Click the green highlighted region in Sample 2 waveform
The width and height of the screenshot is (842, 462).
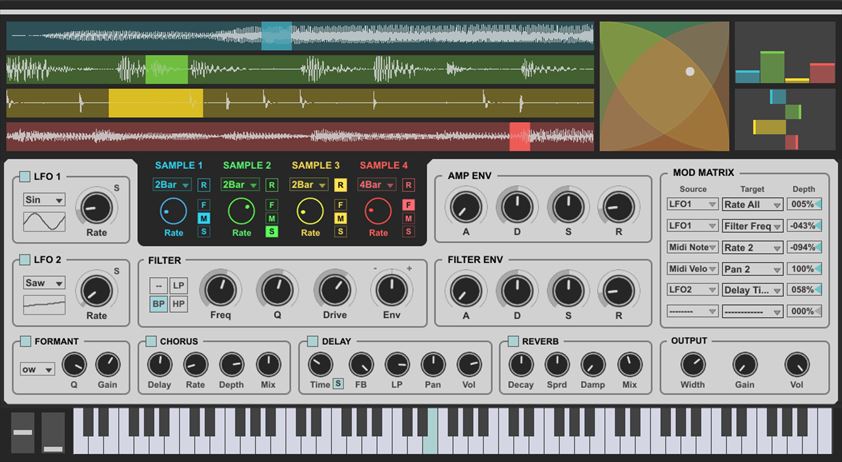click(x=166, y=69)
